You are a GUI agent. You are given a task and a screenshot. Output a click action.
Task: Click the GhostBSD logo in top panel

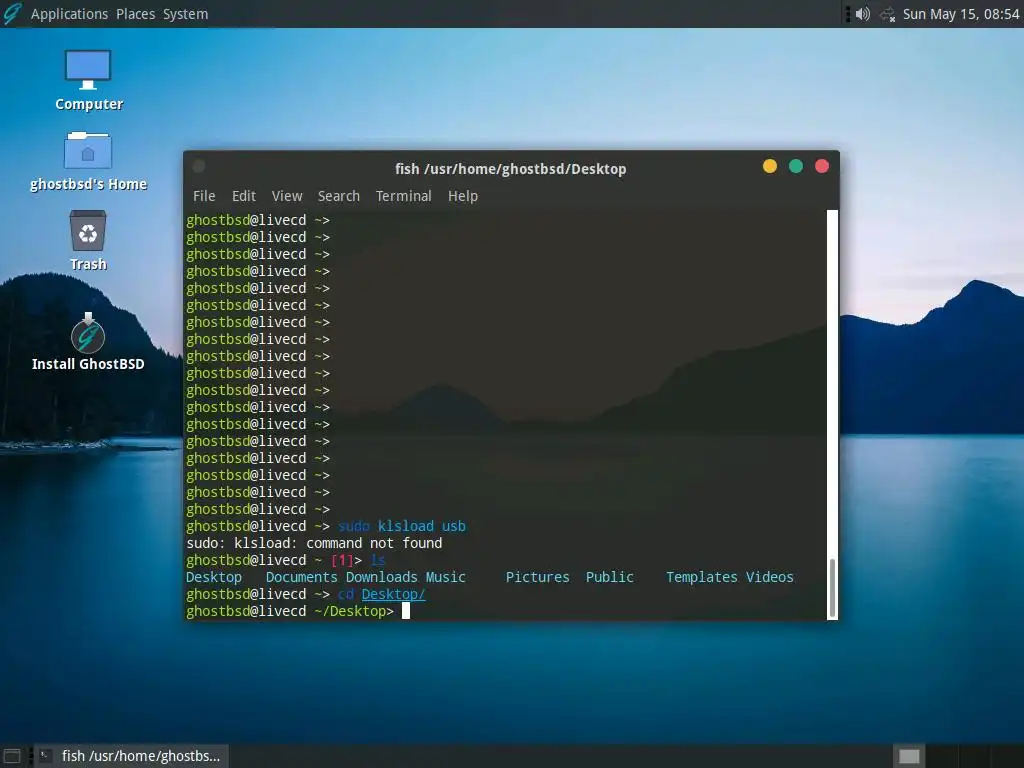(12, 14)
